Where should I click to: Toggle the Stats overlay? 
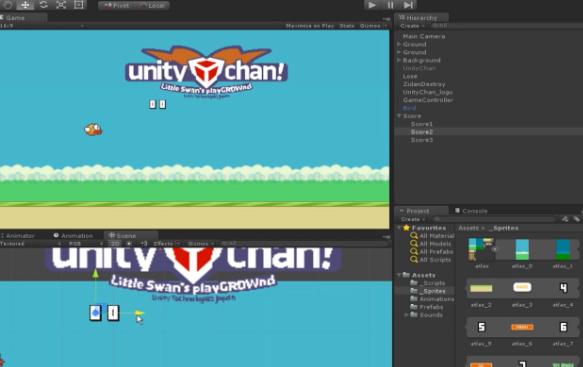[x=347, y=26]
